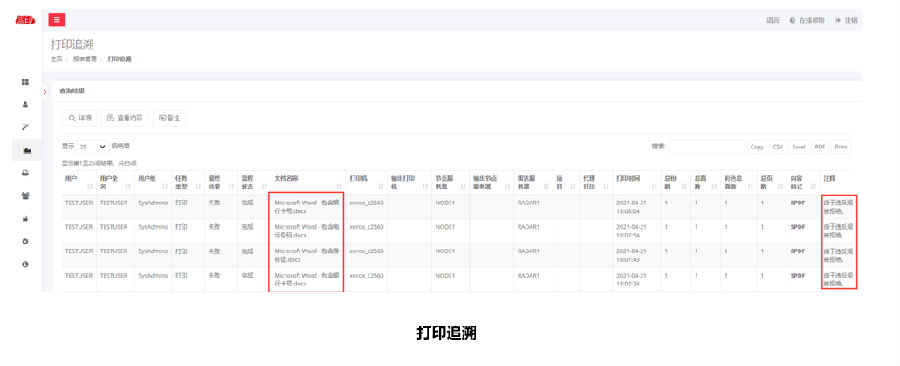Viewport: 900px width, 366px height.
Task: Sort by the 用户组 column header
Action: [153, 182]
